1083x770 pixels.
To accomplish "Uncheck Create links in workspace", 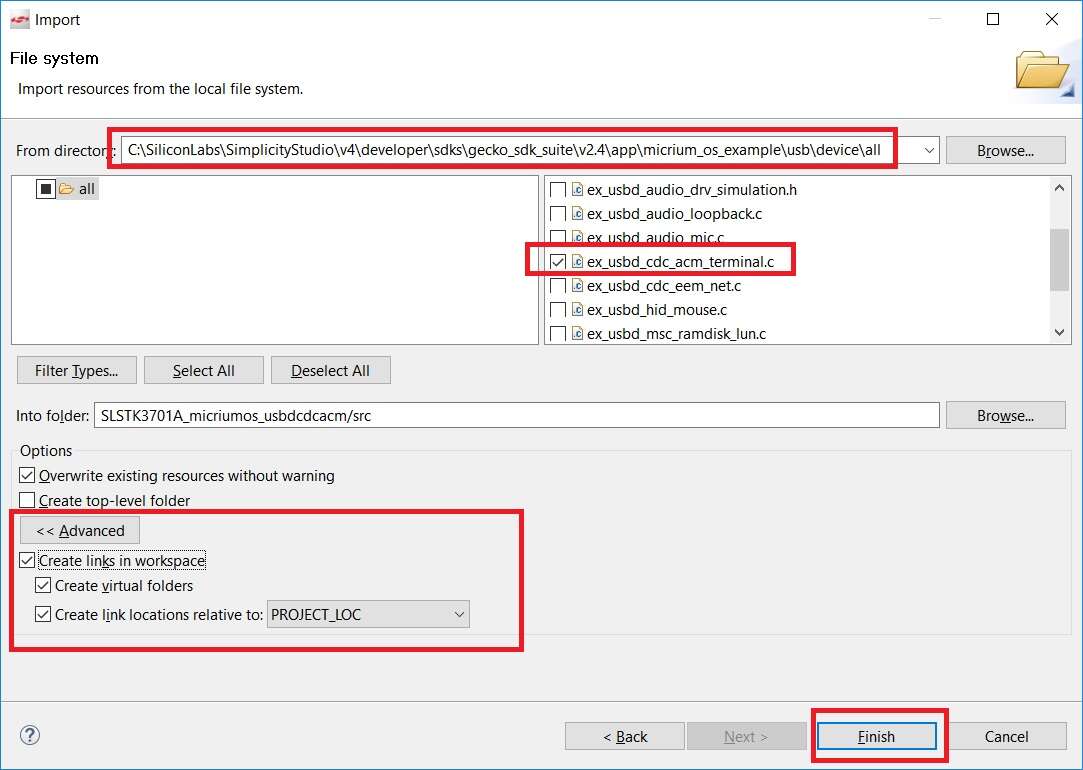I will pyautogui.click(x=27, y=560).
